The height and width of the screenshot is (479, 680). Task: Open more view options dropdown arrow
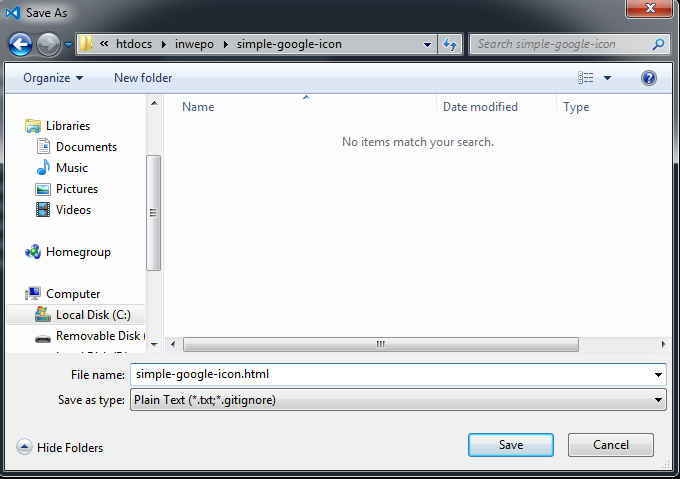(608, 78)
